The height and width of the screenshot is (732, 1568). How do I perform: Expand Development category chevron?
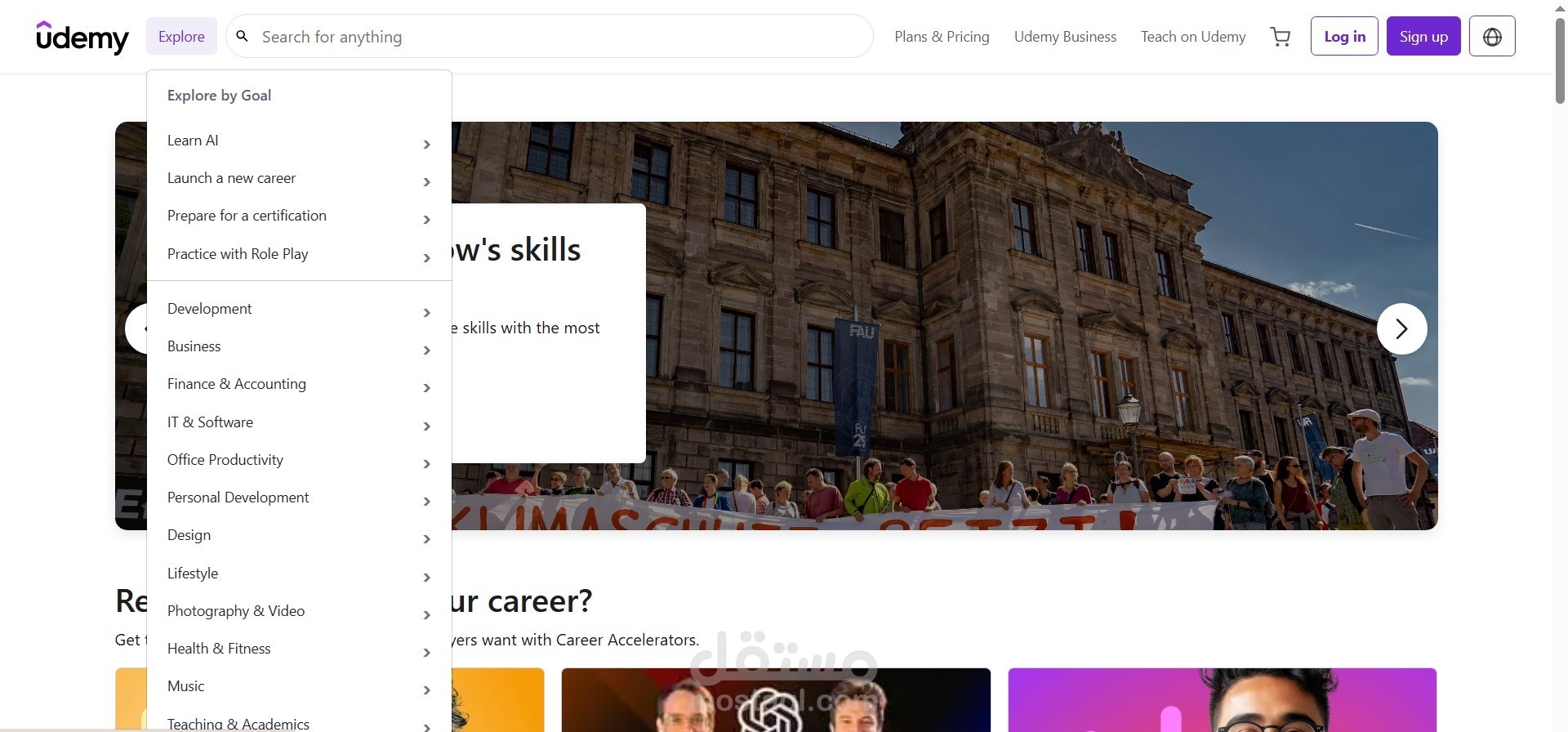pyautogui.click(x=426, y=313)
